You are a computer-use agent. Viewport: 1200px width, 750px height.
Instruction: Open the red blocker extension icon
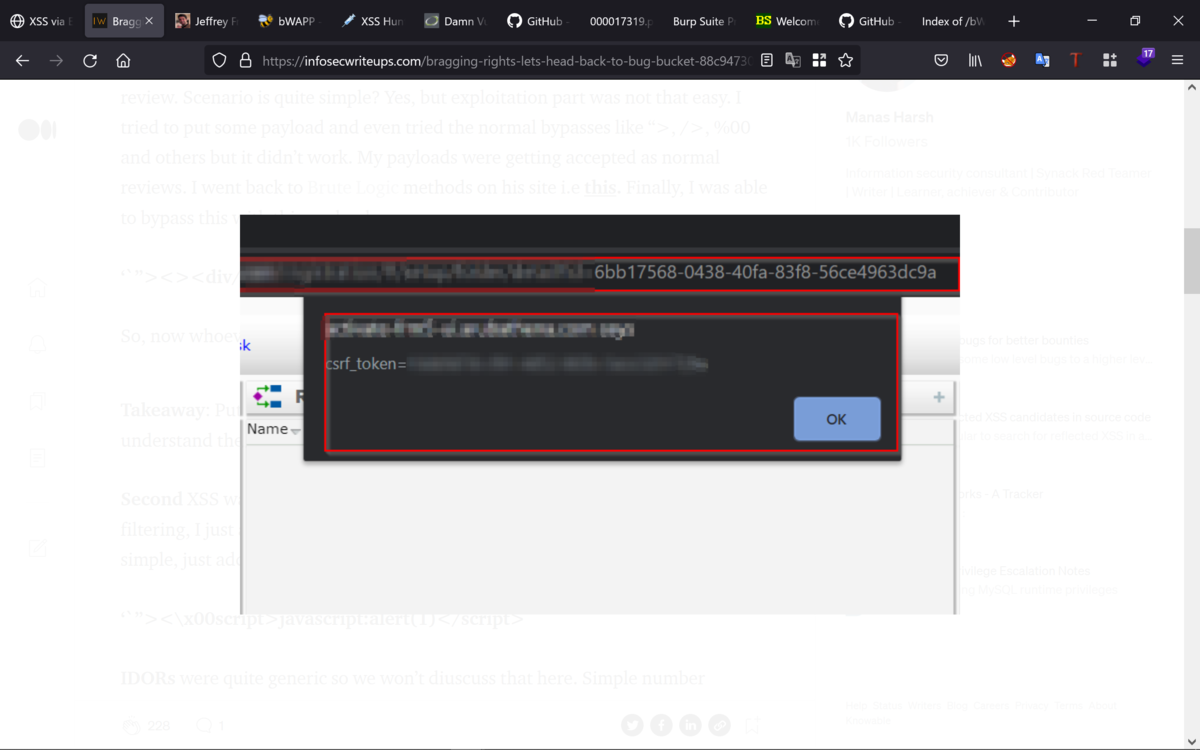coord(1009,60)
